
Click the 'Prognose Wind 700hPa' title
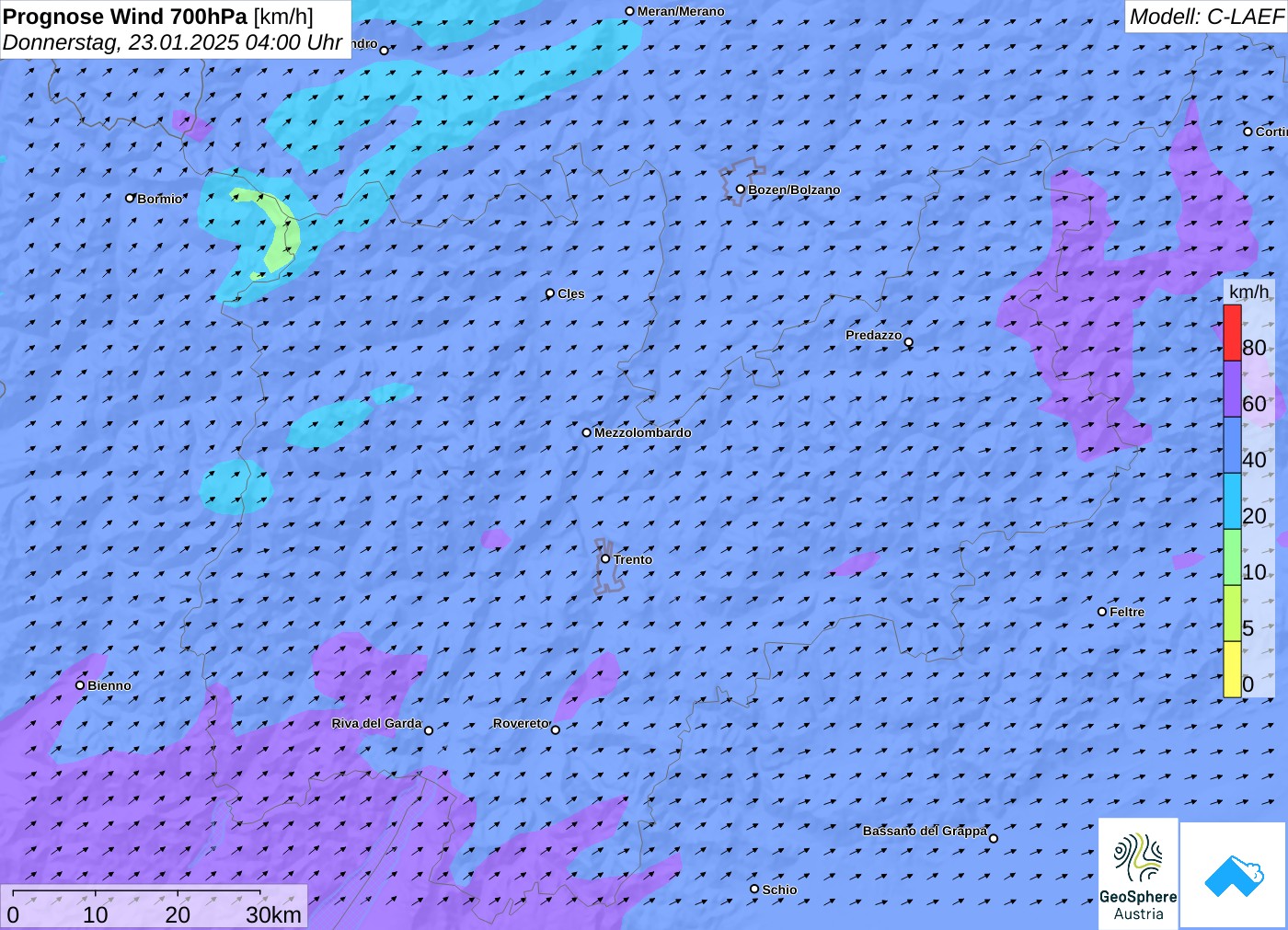(125, 17)
